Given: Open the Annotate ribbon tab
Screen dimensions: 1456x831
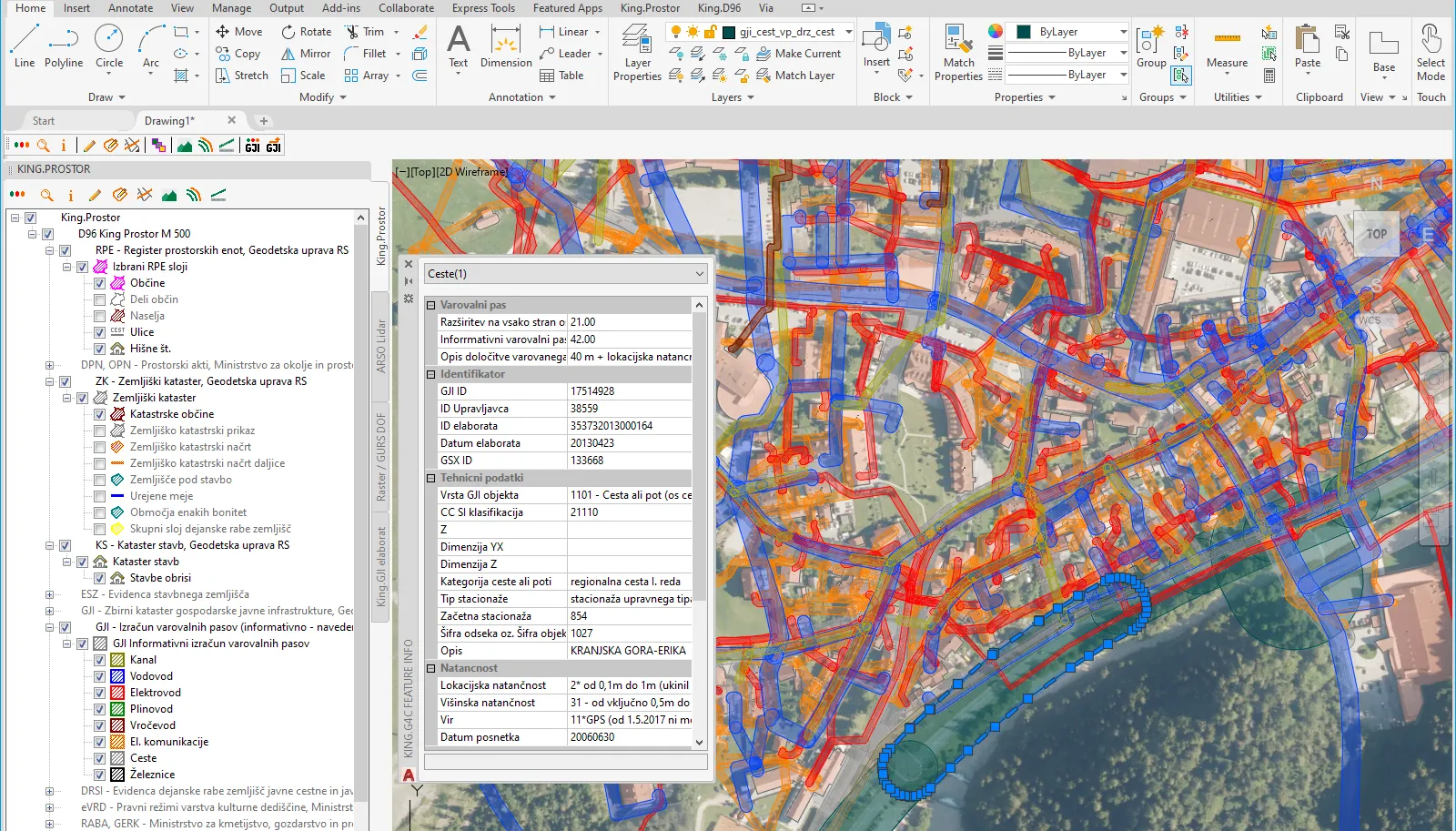Looking at the screenshot, I should (130, 8).
